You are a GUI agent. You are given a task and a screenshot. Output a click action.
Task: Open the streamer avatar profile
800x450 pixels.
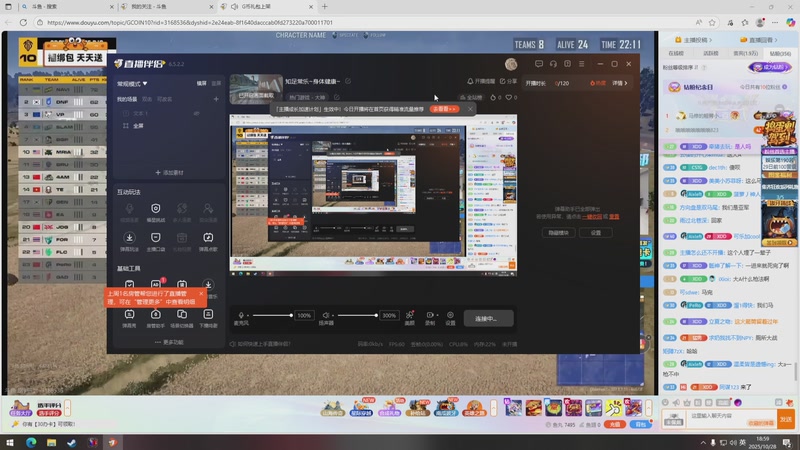pyautogui.click(x=511, y=64)
